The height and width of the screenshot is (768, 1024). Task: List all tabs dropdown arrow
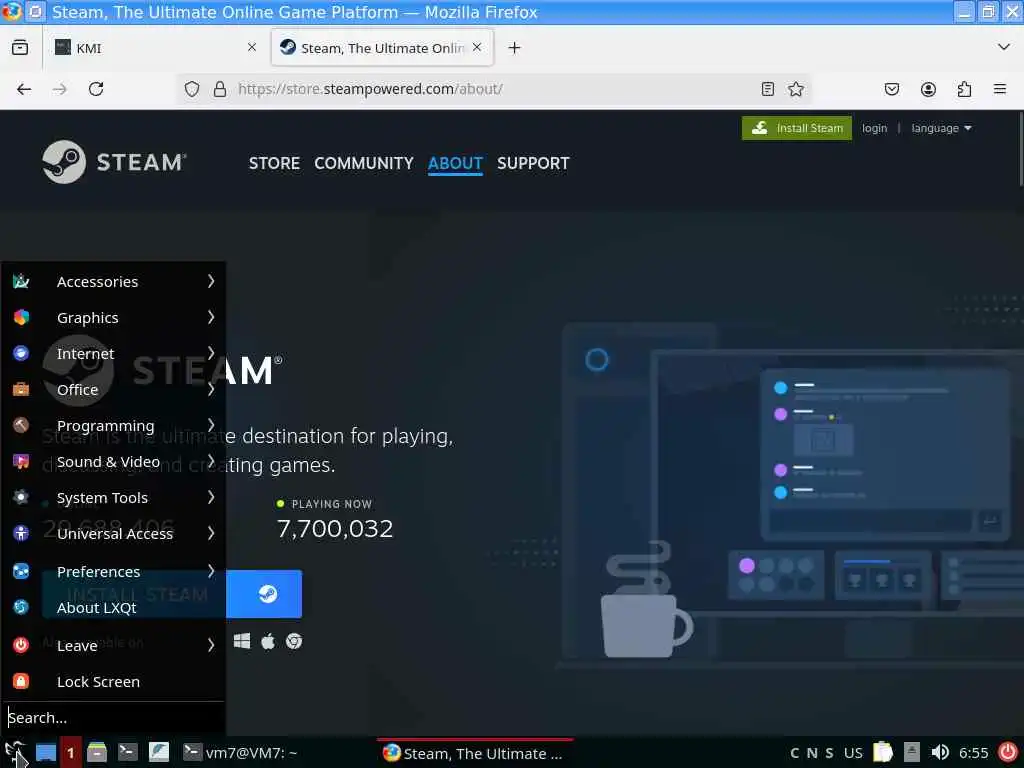click(x=1004, y=47)
